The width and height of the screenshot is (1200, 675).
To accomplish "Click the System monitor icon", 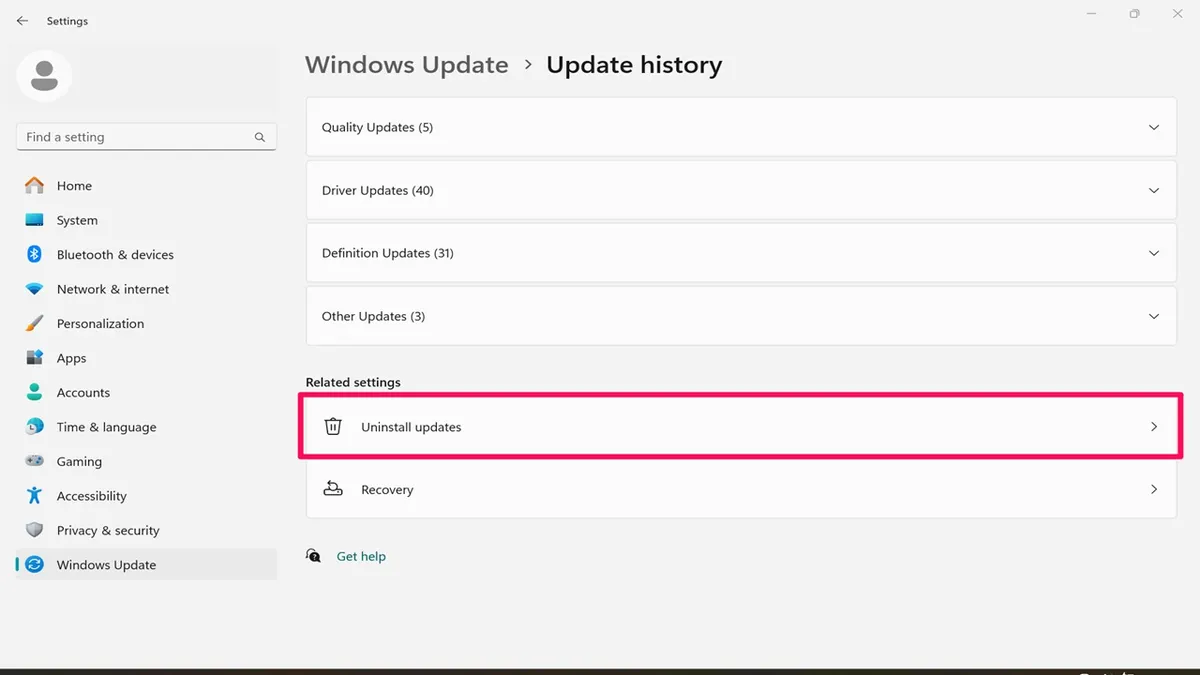I will [35, 220].
